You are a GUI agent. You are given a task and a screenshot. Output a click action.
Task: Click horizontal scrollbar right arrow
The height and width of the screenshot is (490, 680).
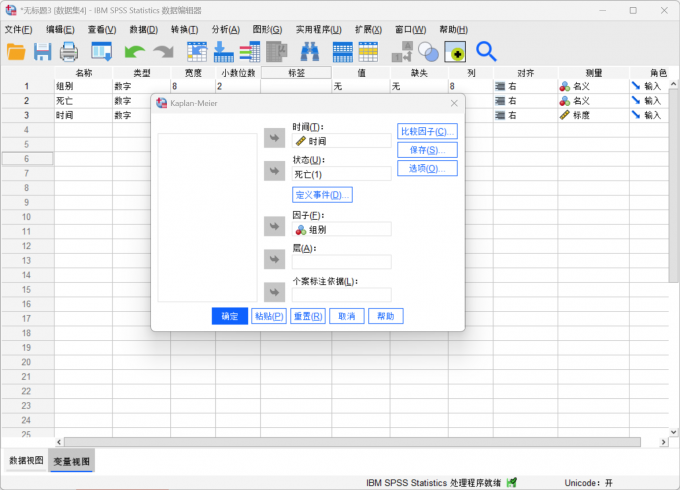tap(663, 442)
